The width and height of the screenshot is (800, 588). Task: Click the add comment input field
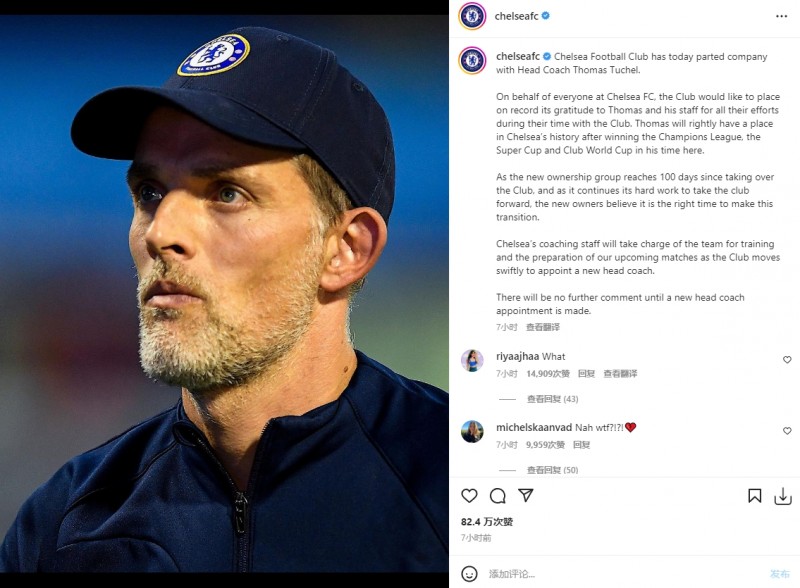(x=622, y=574)
